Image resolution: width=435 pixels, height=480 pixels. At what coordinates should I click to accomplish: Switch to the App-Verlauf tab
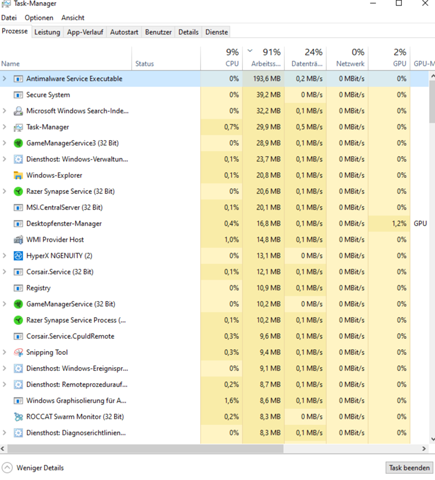85,32
